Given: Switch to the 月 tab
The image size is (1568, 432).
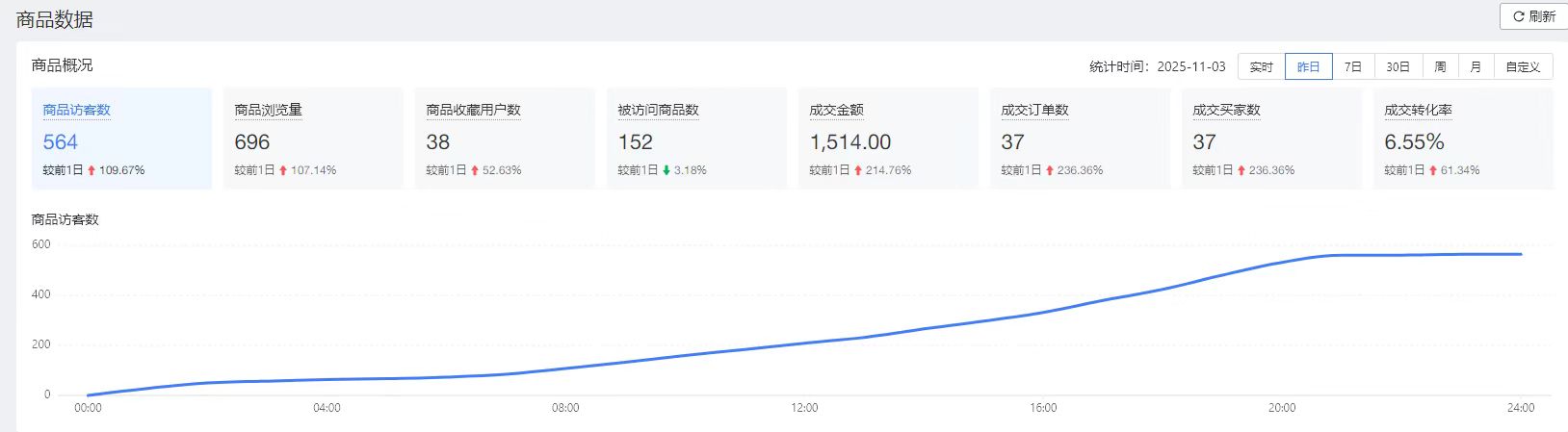Looking at the screenshot, I should click(x=1476, y=66).
